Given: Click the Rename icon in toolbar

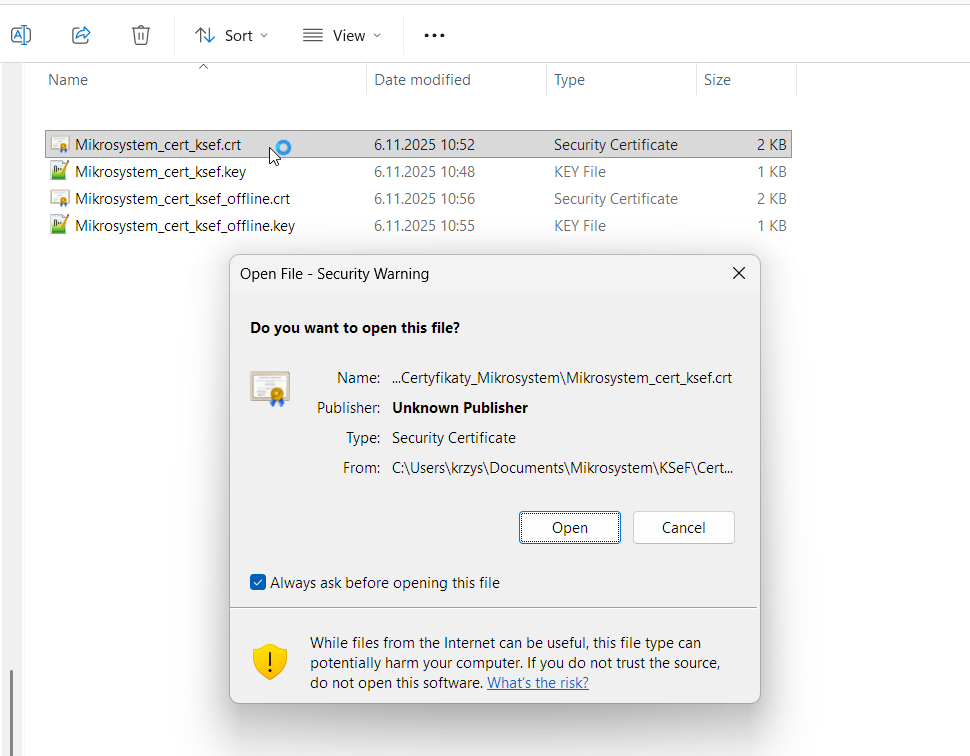Looking at the screenshot, I should [x=21, y=35].
